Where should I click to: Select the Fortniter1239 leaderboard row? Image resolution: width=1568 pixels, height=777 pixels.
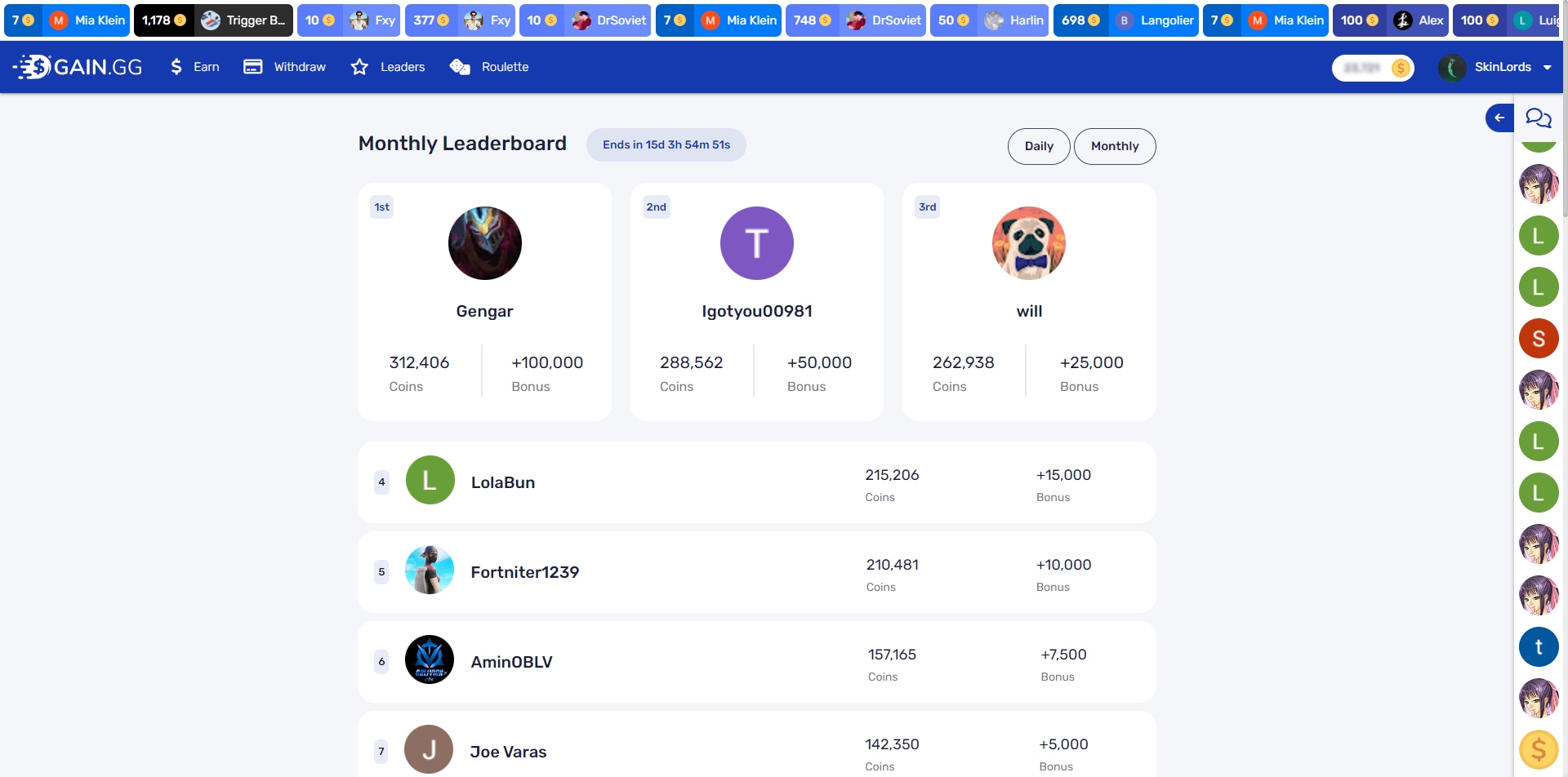point(757,572)
